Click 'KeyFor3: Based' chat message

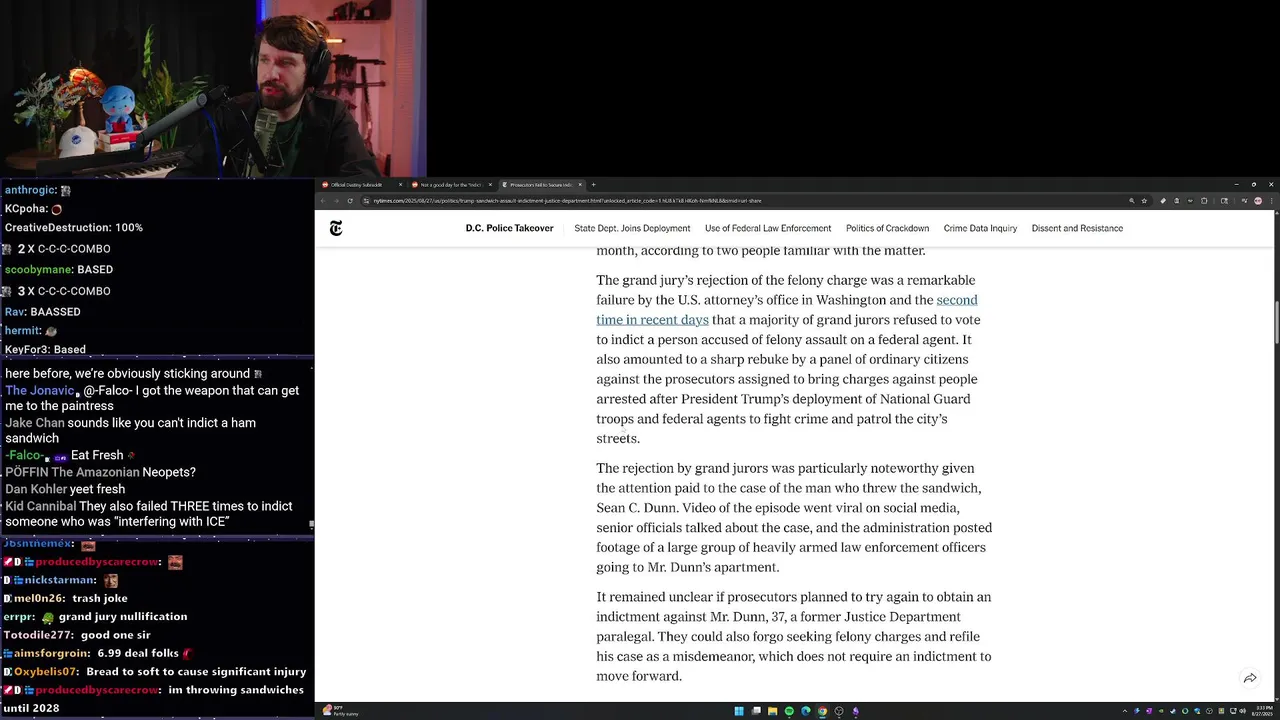tap(45, 350)
